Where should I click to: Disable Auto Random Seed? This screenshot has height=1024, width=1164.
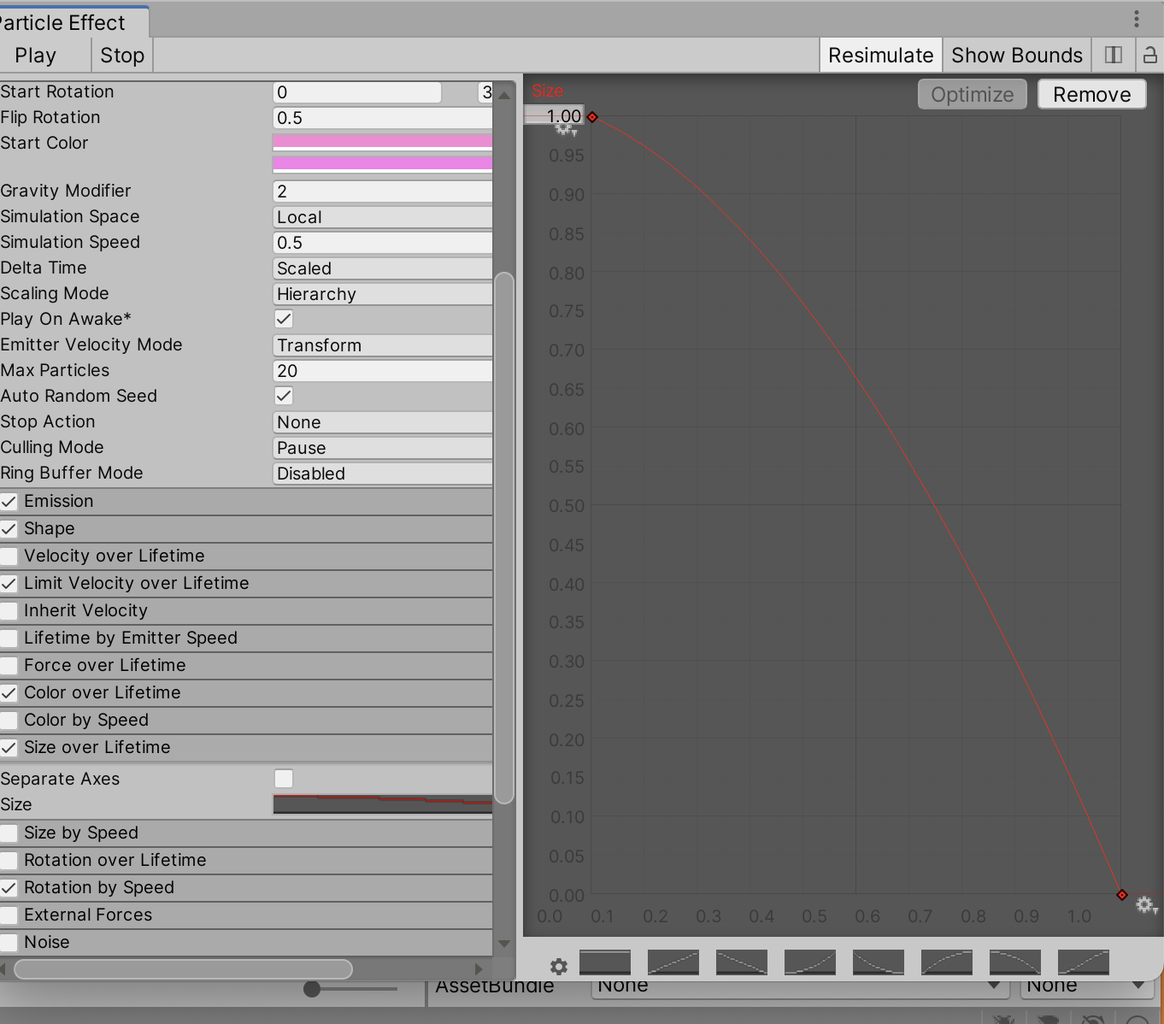point(283,396)
